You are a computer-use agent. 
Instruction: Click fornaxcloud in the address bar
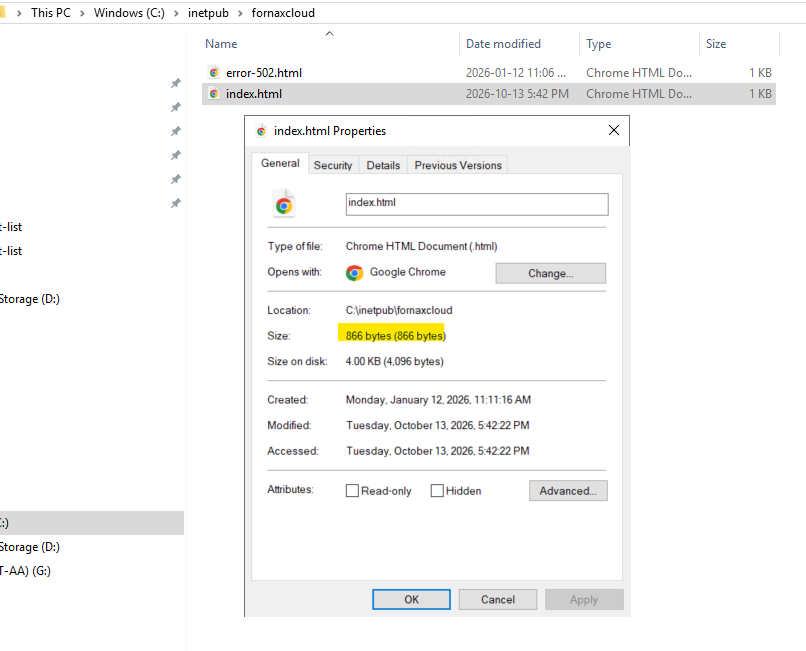pos(283,13)
